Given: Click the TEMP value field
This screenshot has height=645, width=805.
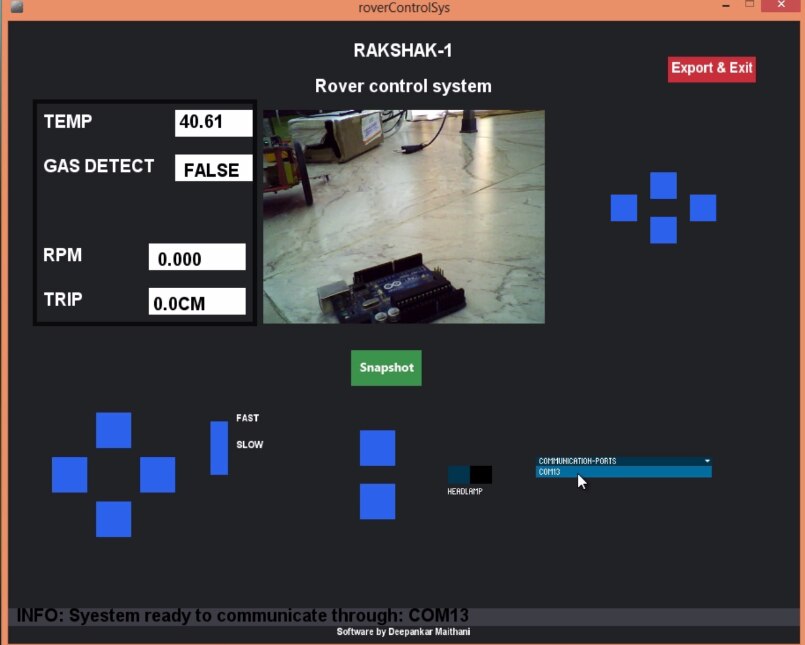Looking at the screenshot, I should pyautogui.click(x=214, y=123).
